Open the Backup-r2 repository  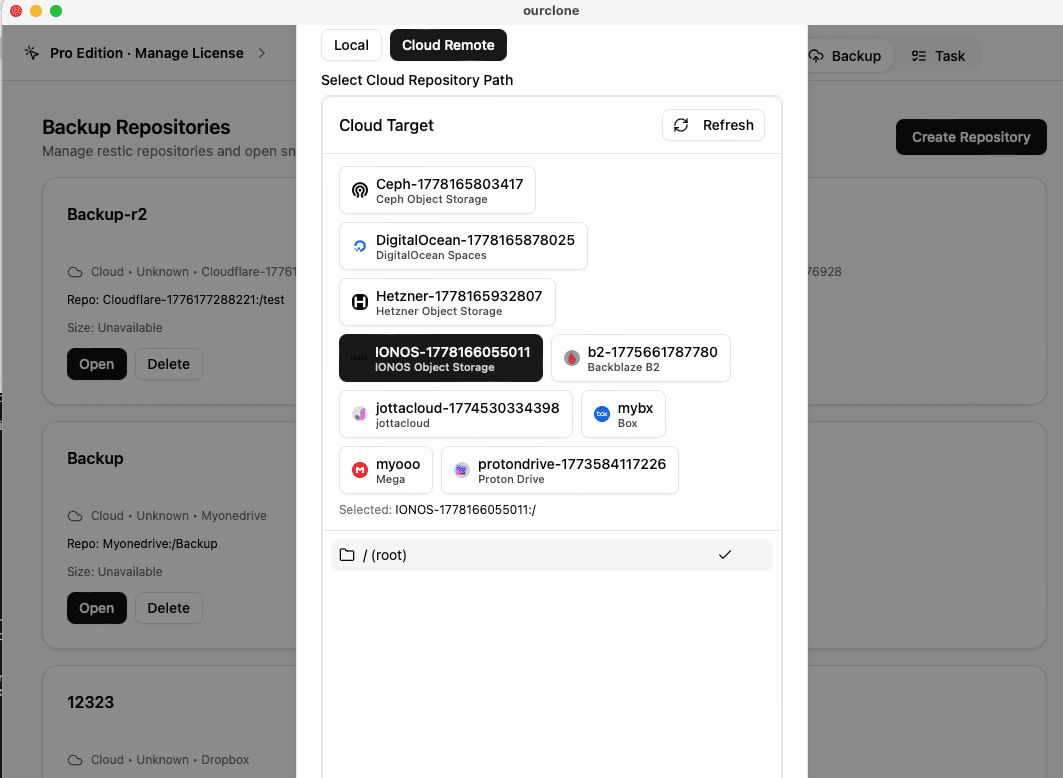97,364
